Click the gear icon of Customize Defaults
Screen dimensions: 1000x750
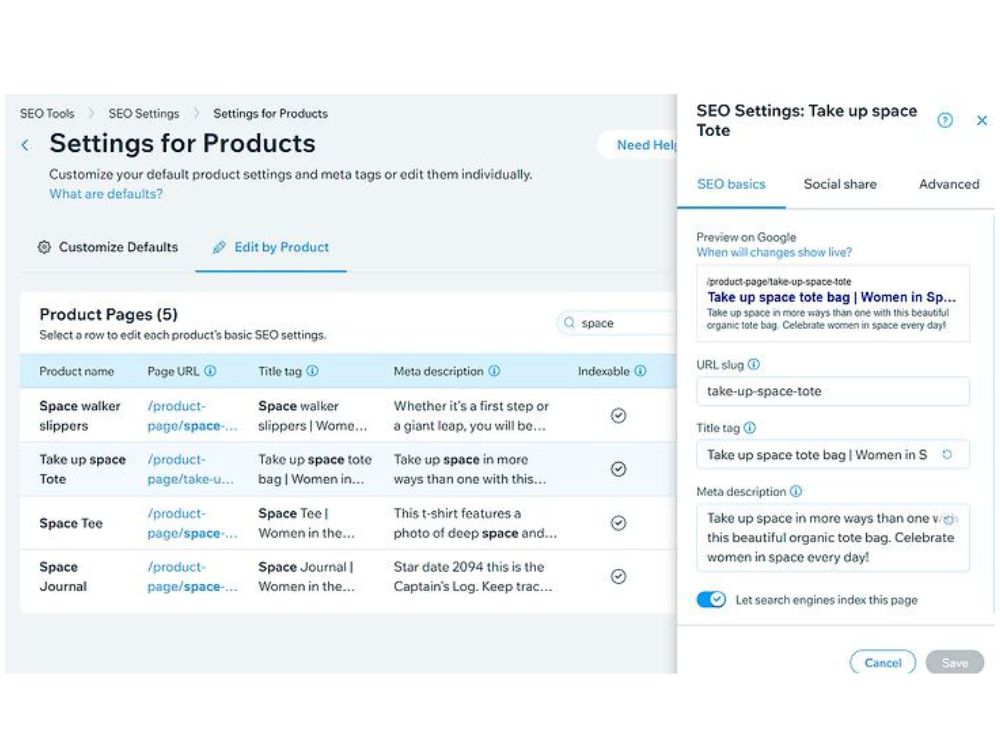pos(44,247)
